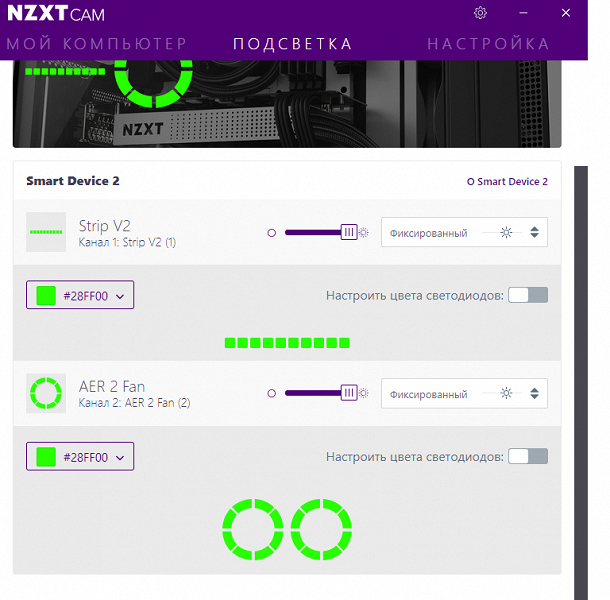Click the NZXT CAM logo
Viewport: 610px width, 600px height.
click(56, 13)
